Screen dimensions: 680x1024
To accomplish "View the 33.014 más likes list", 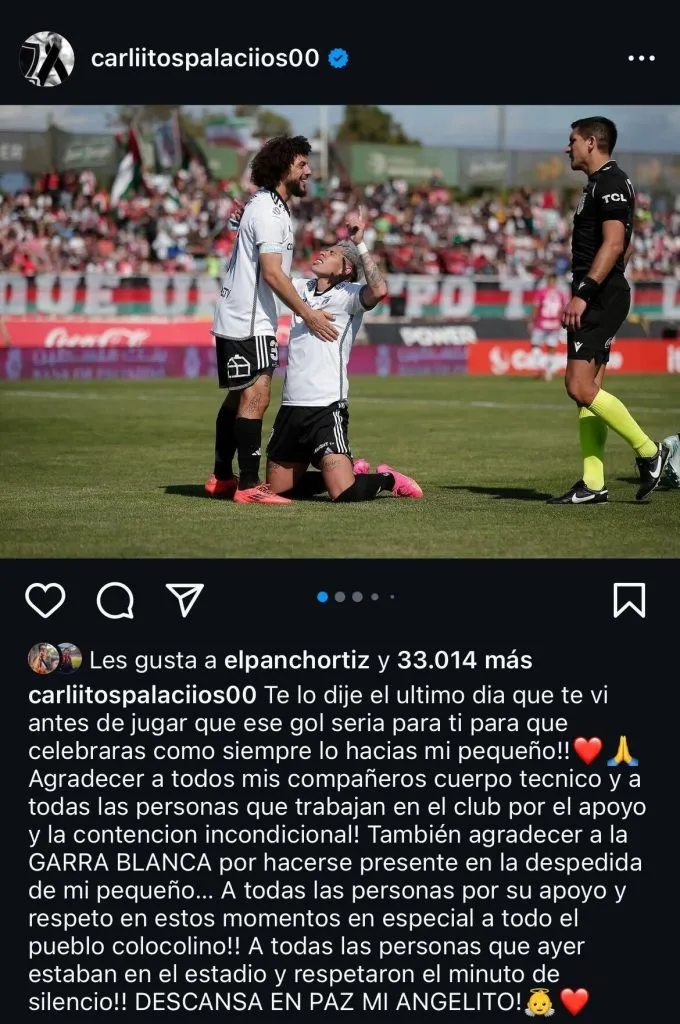I will point(464,660).
